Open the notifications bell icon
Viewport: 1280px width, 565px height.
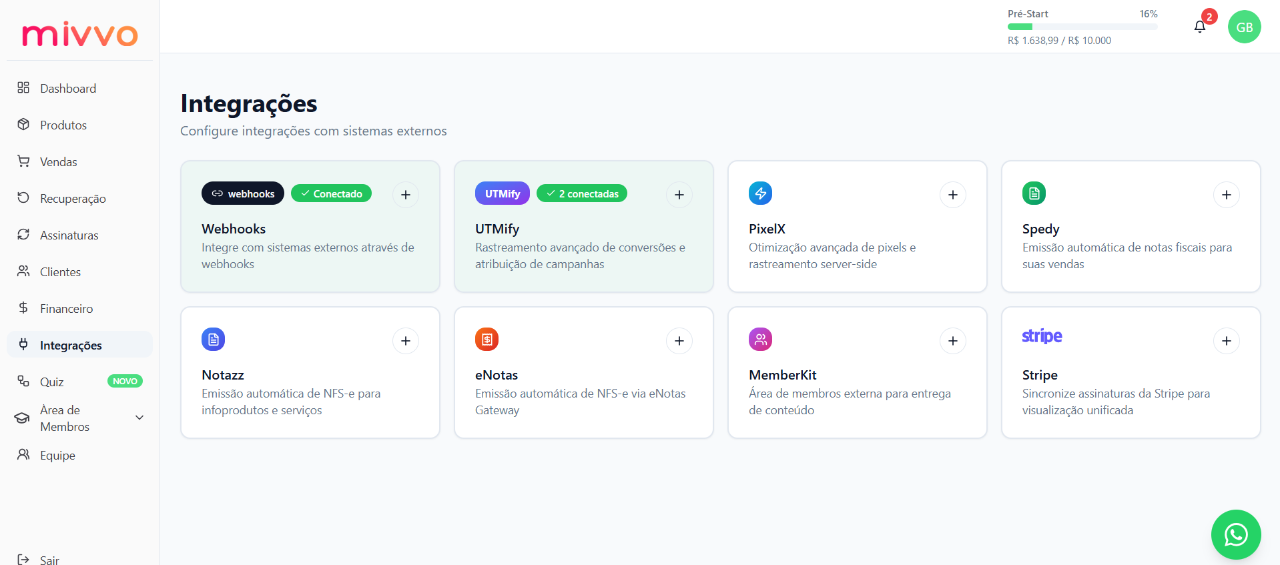(x=1200, y=27)
